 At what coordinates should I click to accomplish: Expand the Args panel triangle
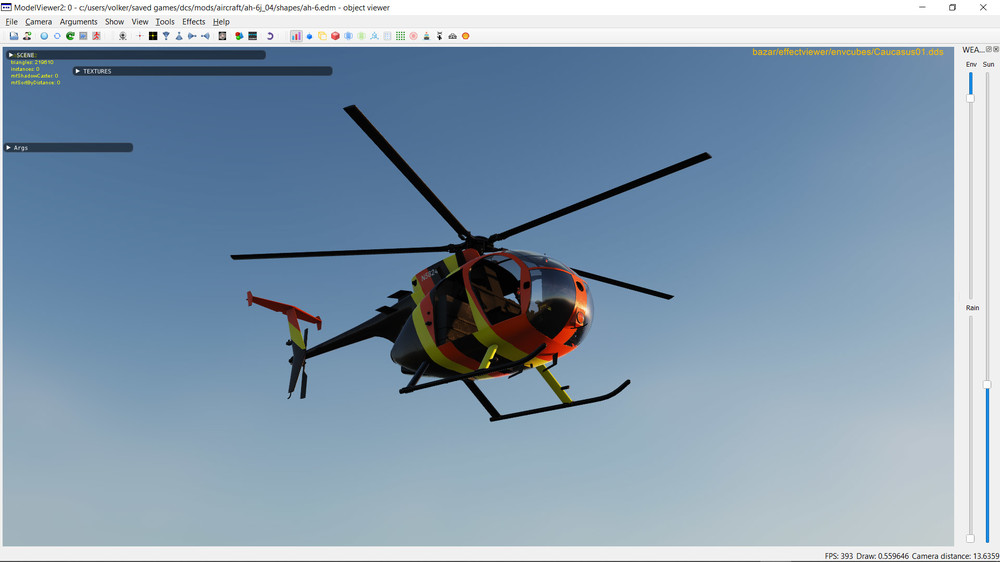(x=8, y=147)
